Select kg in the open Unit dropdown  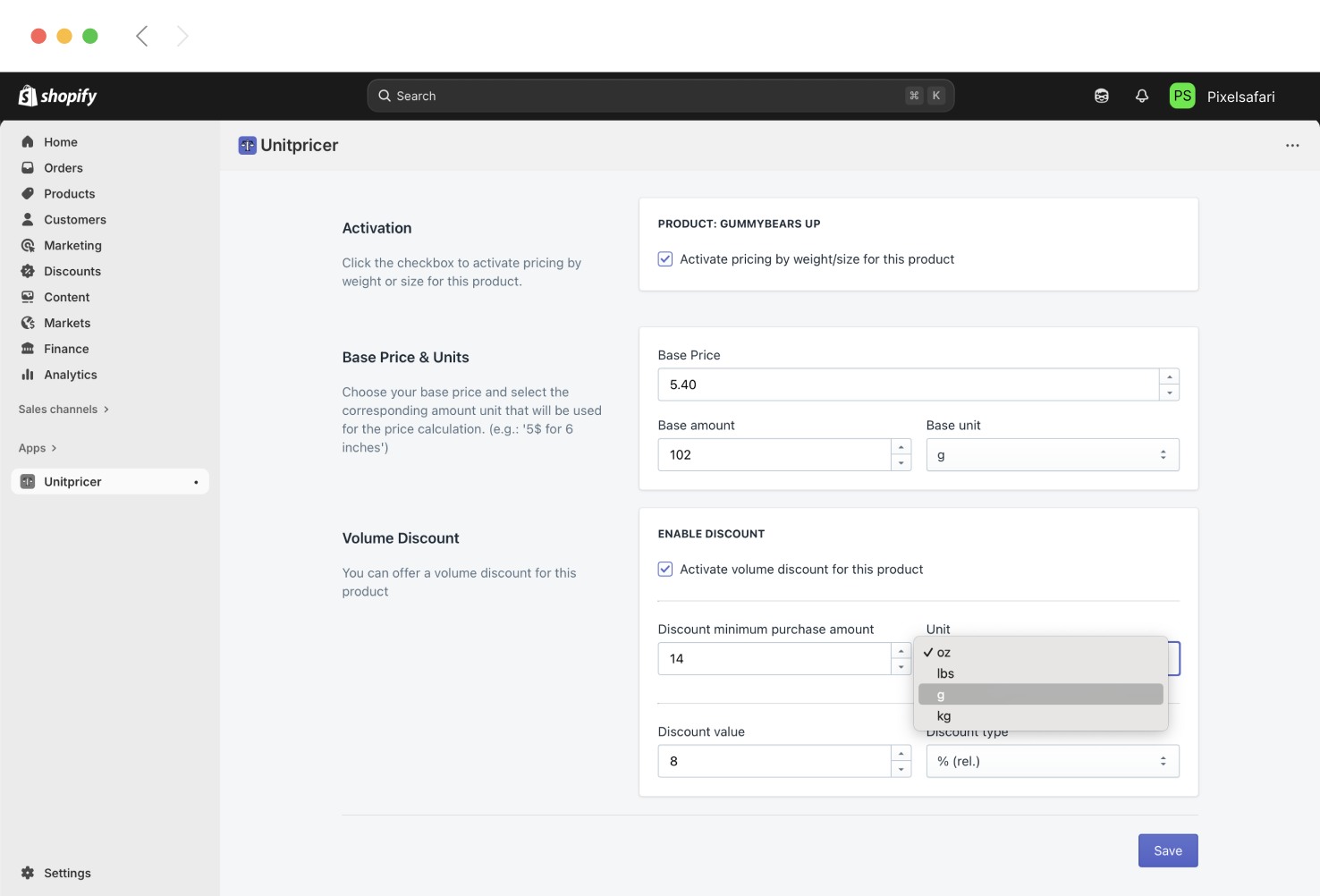pyautogui.click(x=944, y=715)
